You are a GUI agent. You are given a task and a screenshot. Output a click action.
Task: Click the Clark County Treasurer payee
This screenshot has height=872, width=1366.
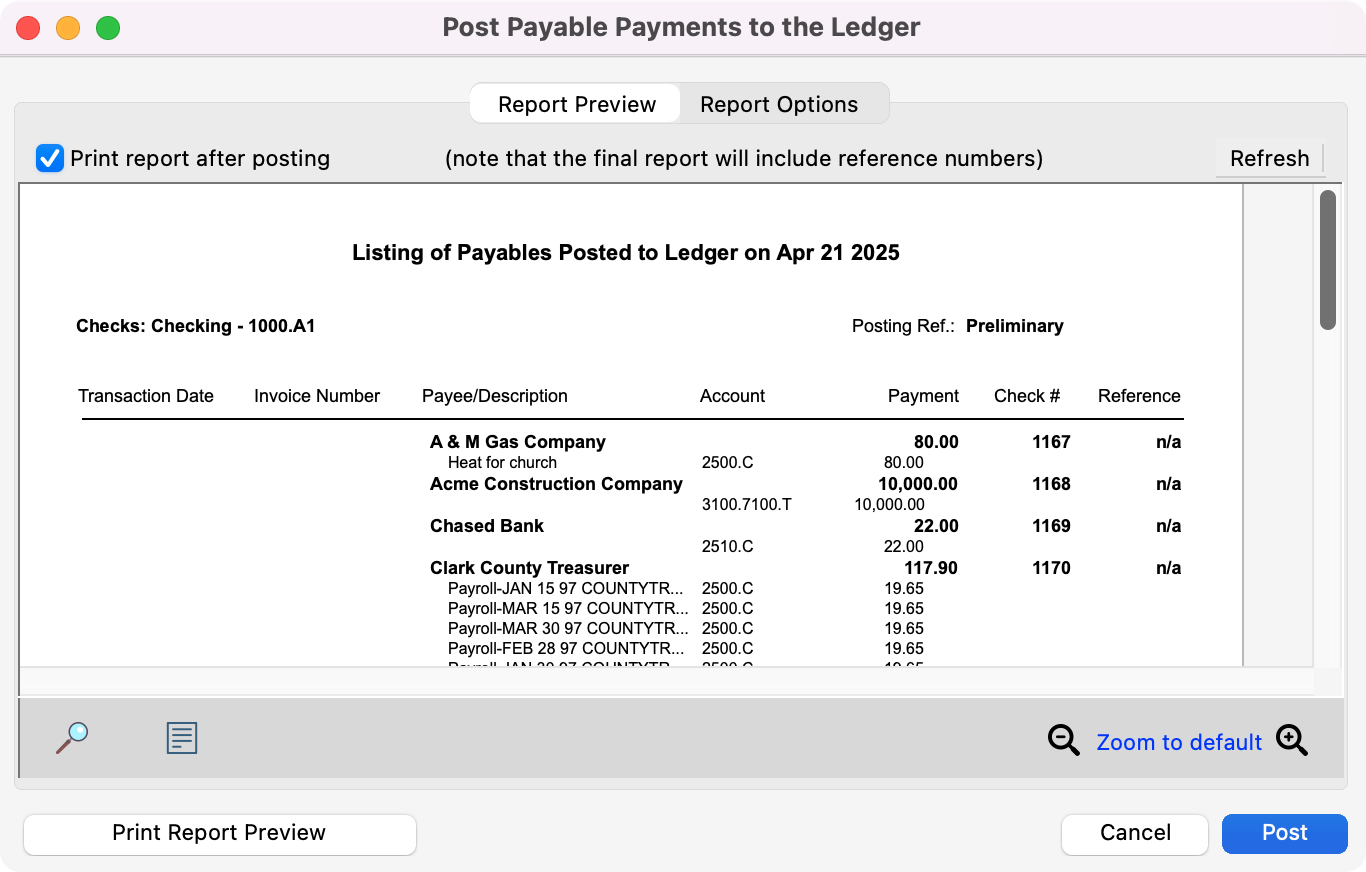tap(529, 568)
